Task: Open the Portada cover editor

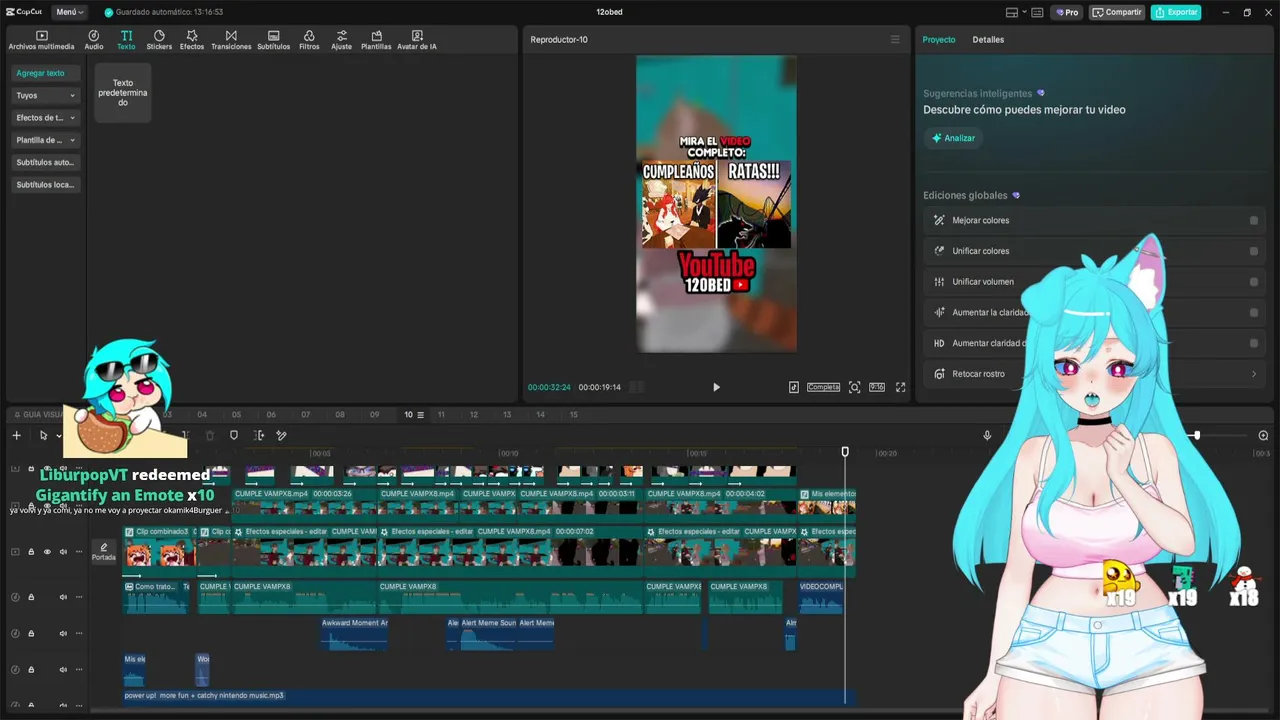Action: tap(104, 552)
